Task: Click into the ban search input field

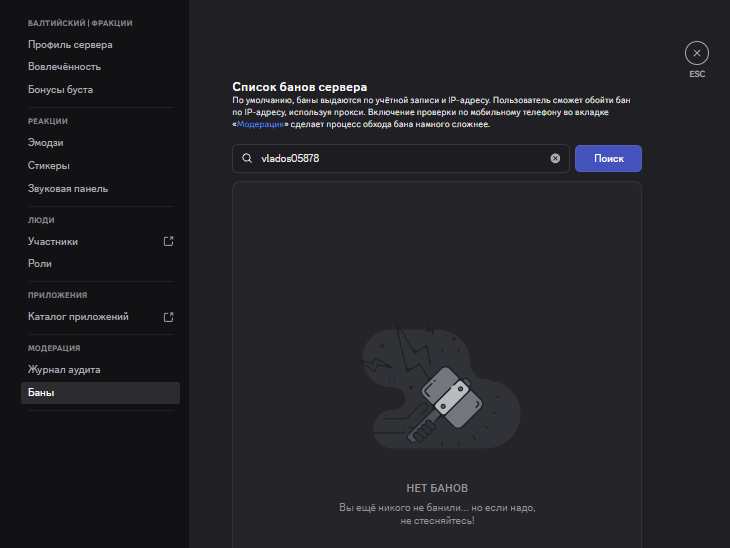Action: click(400, 158)
